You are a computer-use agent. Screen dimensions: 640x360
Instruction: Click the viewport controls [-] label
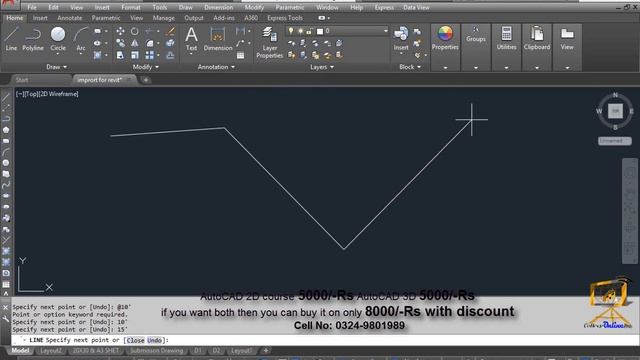pyautogui.click(x=19, y=94)
